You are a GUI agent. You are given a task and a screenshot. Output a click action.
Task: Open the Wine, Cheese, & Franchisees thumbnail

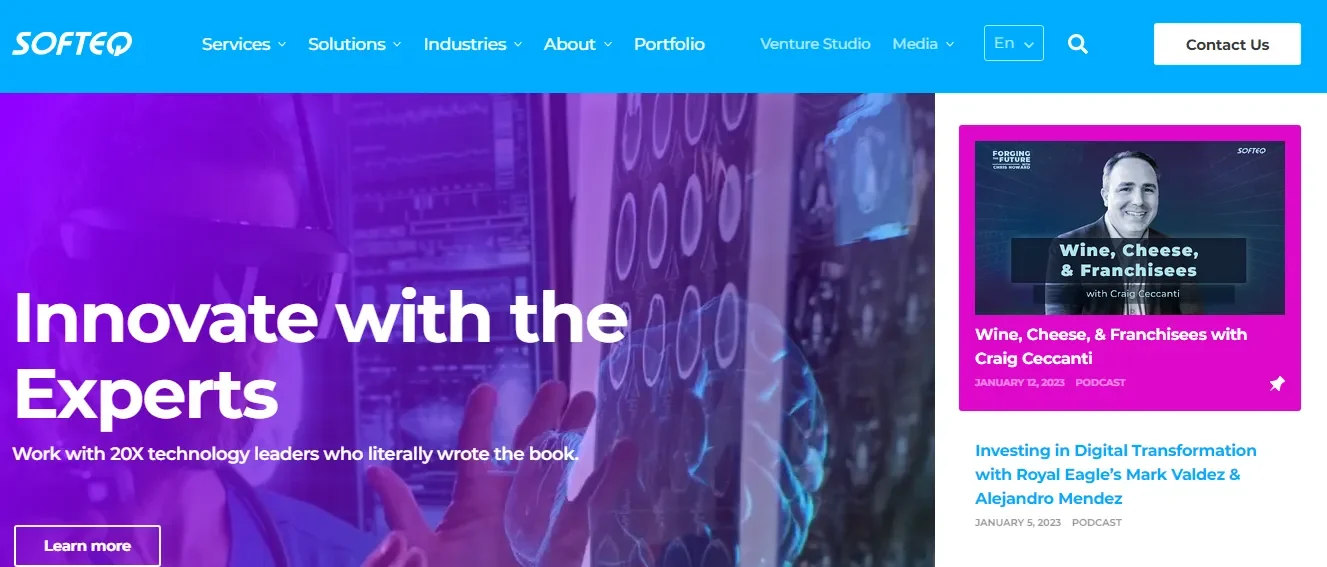pyautogui.click(x=1130, y=228)
